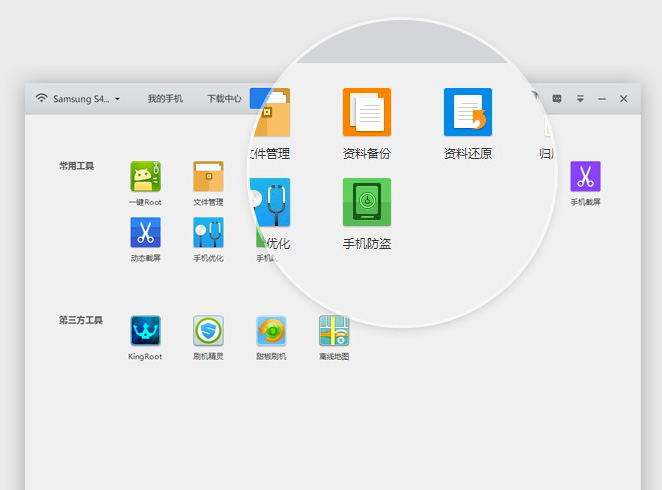The height and width of the screenshot is (490, 662).
Task: Expand the title bar menu arrow
Action: click(x=580, y=99)
